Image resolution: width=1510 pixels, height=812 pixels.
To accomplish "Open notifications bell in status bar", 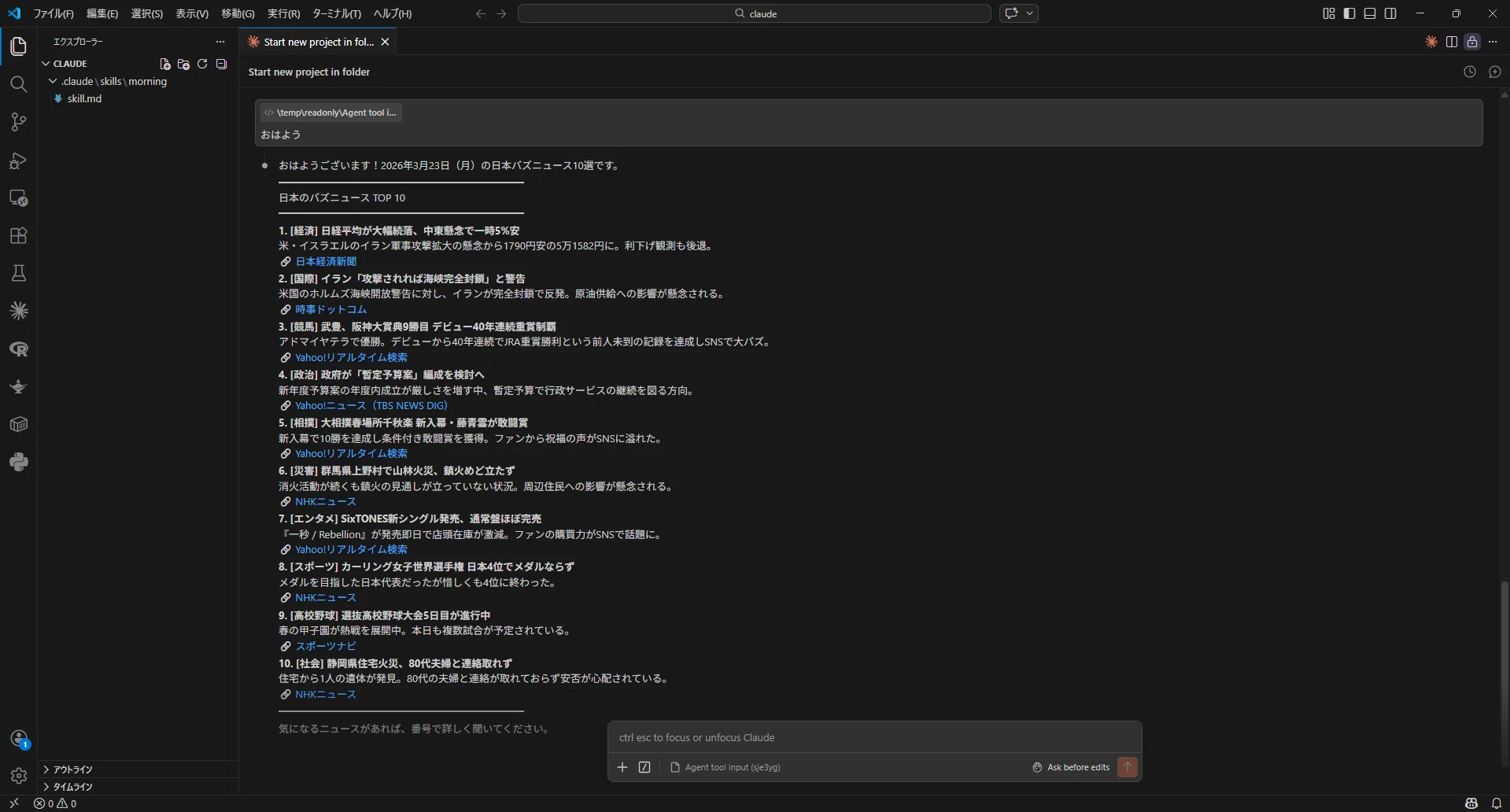I will (1497, 803).
